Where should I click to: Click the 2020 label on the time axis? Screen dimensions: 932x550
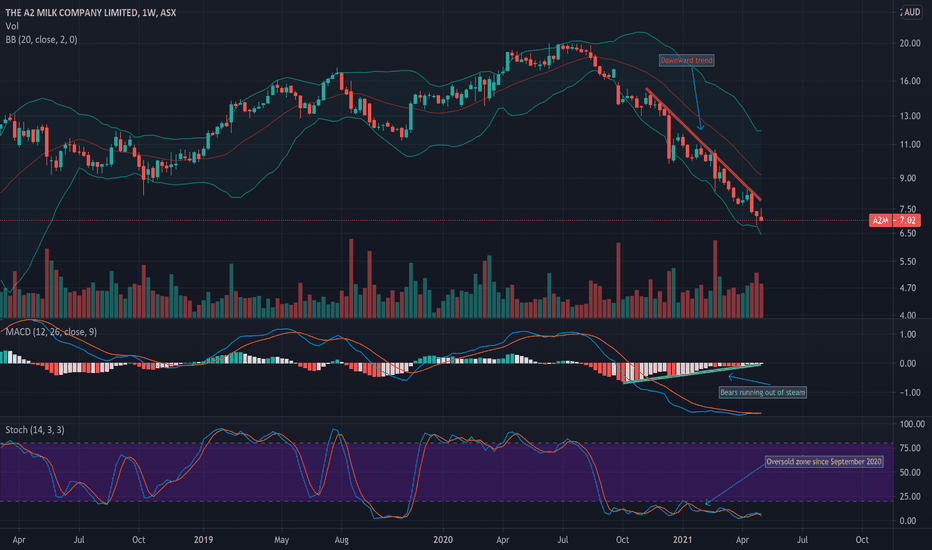point(443,540)
